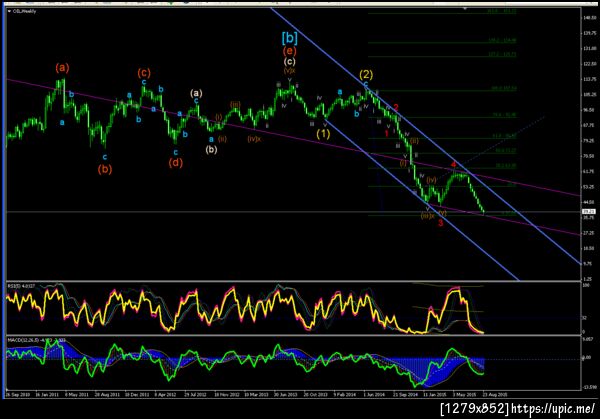Screen dimensions: 600x419
Task: Click the RSI indicator label
Action: (x=21, y=286)
